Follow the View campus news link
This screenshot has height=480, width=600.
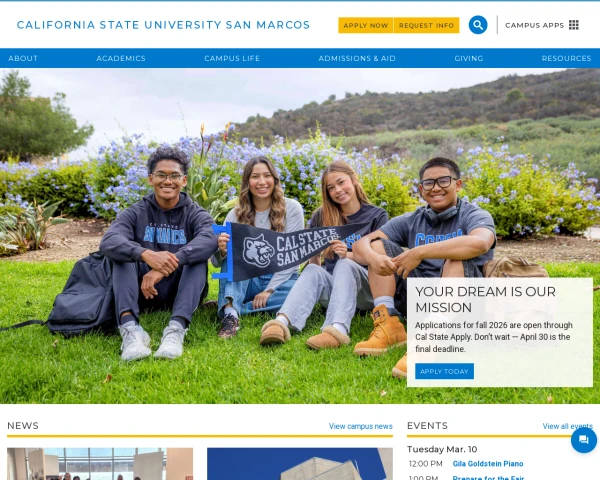point(360,426)
